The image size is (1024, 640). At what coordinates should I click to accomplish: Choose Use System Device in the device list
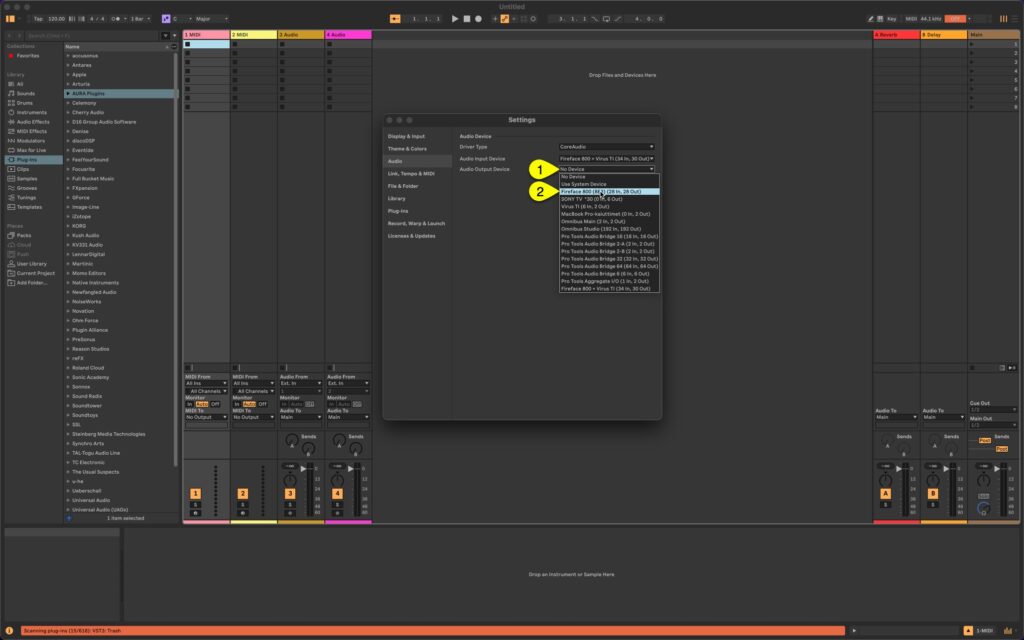tap(590, 183)
